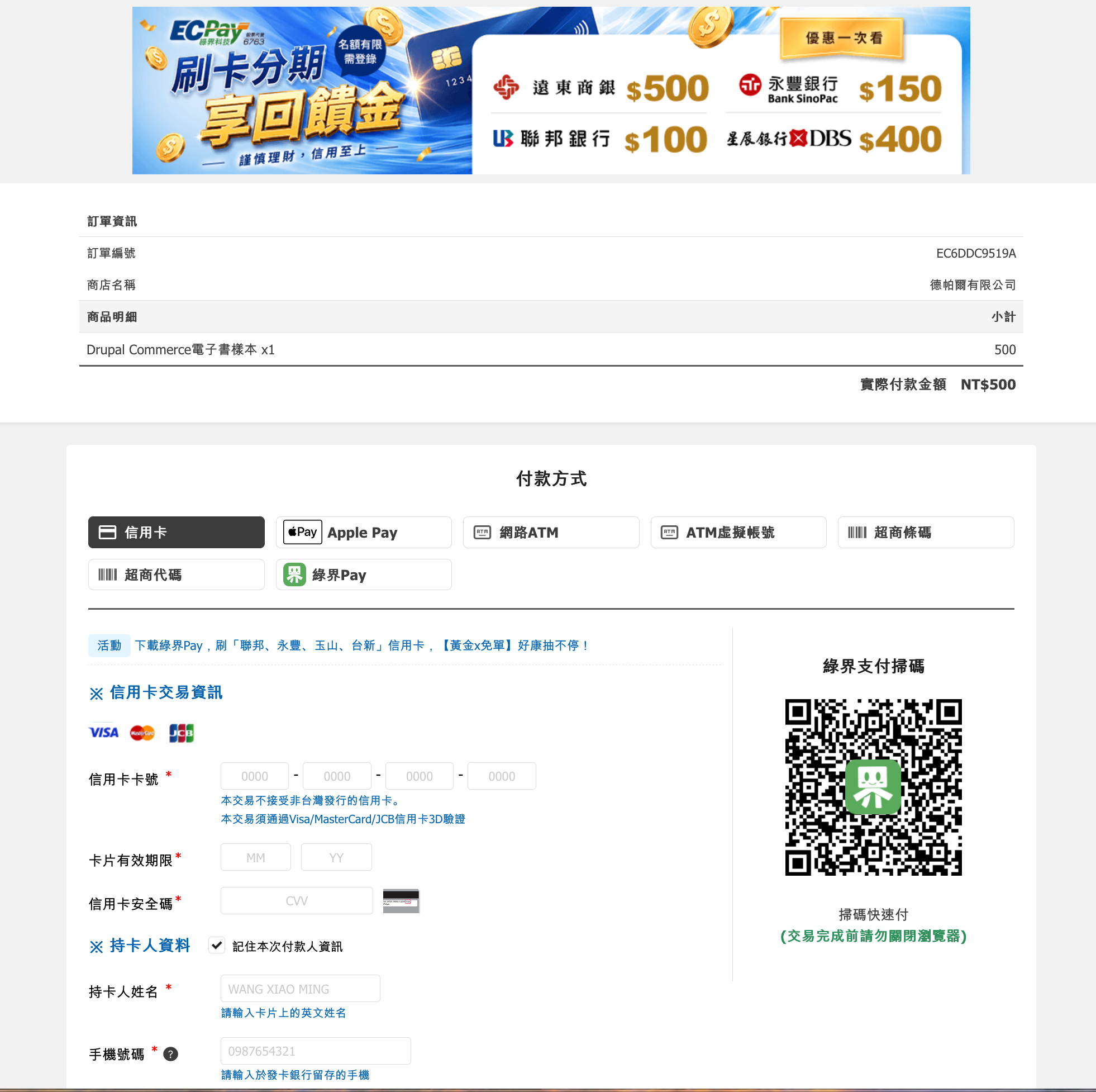
Task: Select ATM虛擬帳號 payment option
Action: pos(738,532)
